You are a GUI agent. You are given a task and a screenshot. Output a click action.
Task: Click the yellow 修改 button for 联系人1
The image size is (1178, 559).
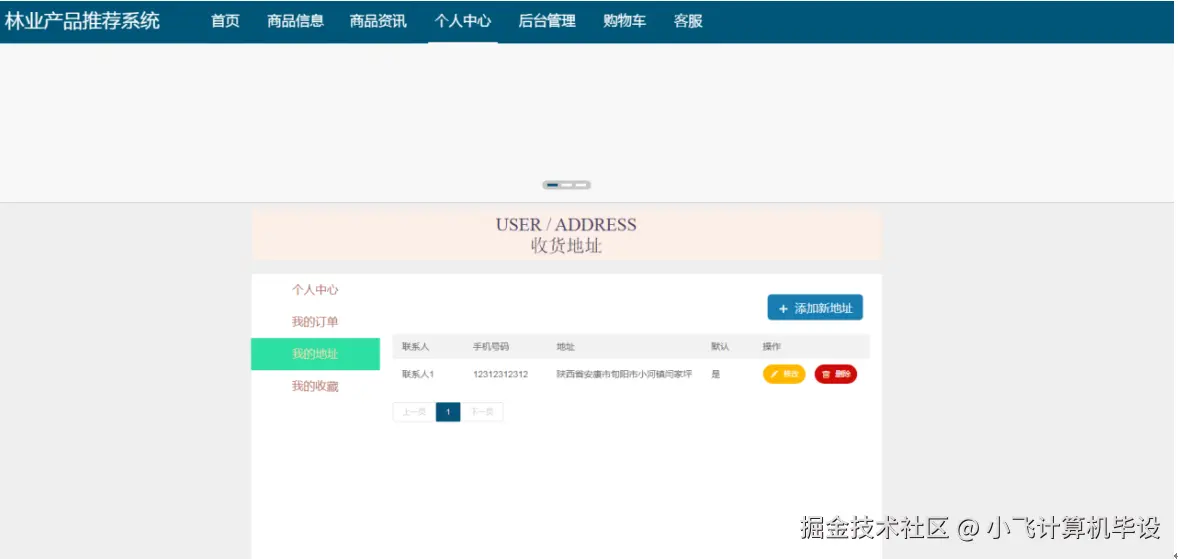click(784, 374)
